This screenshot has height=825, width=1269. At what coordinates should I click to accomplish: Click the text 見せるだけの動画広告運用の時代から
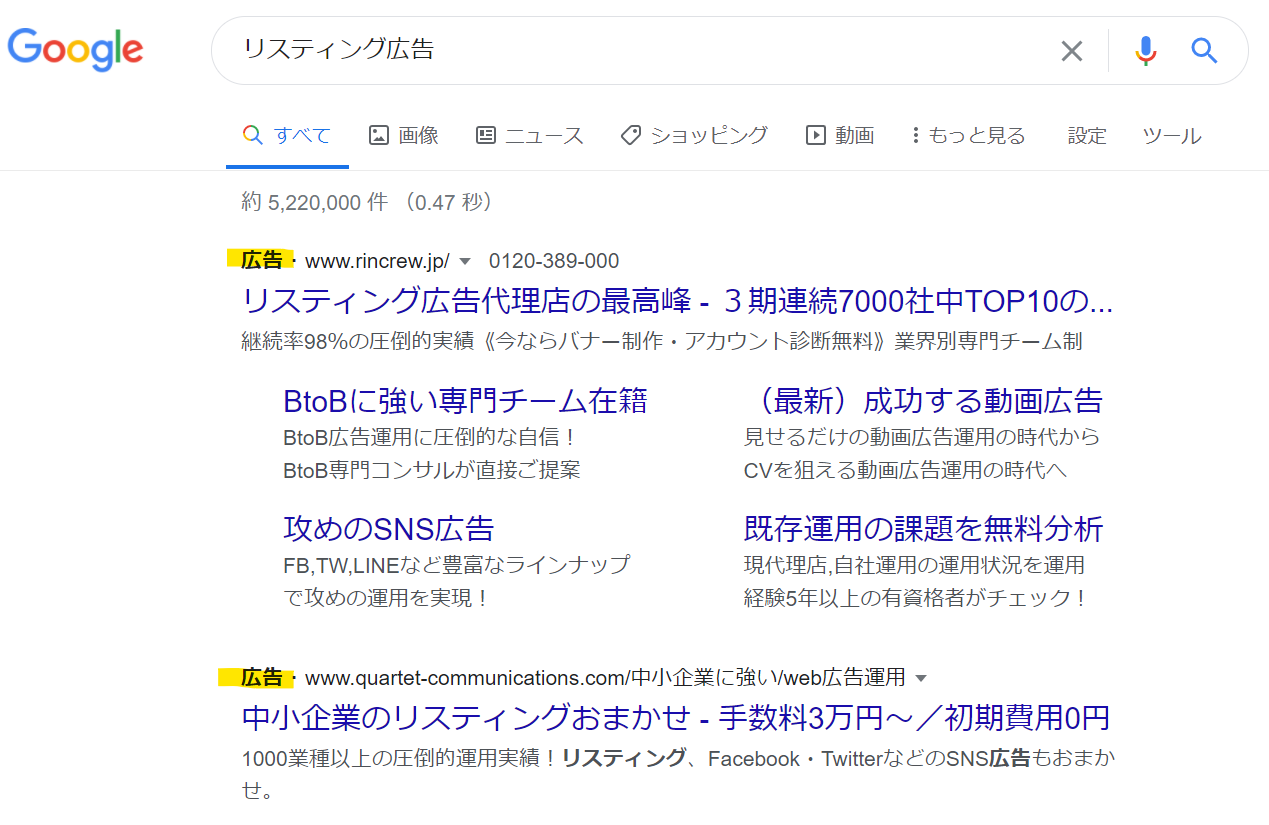[x=922, y=437]
